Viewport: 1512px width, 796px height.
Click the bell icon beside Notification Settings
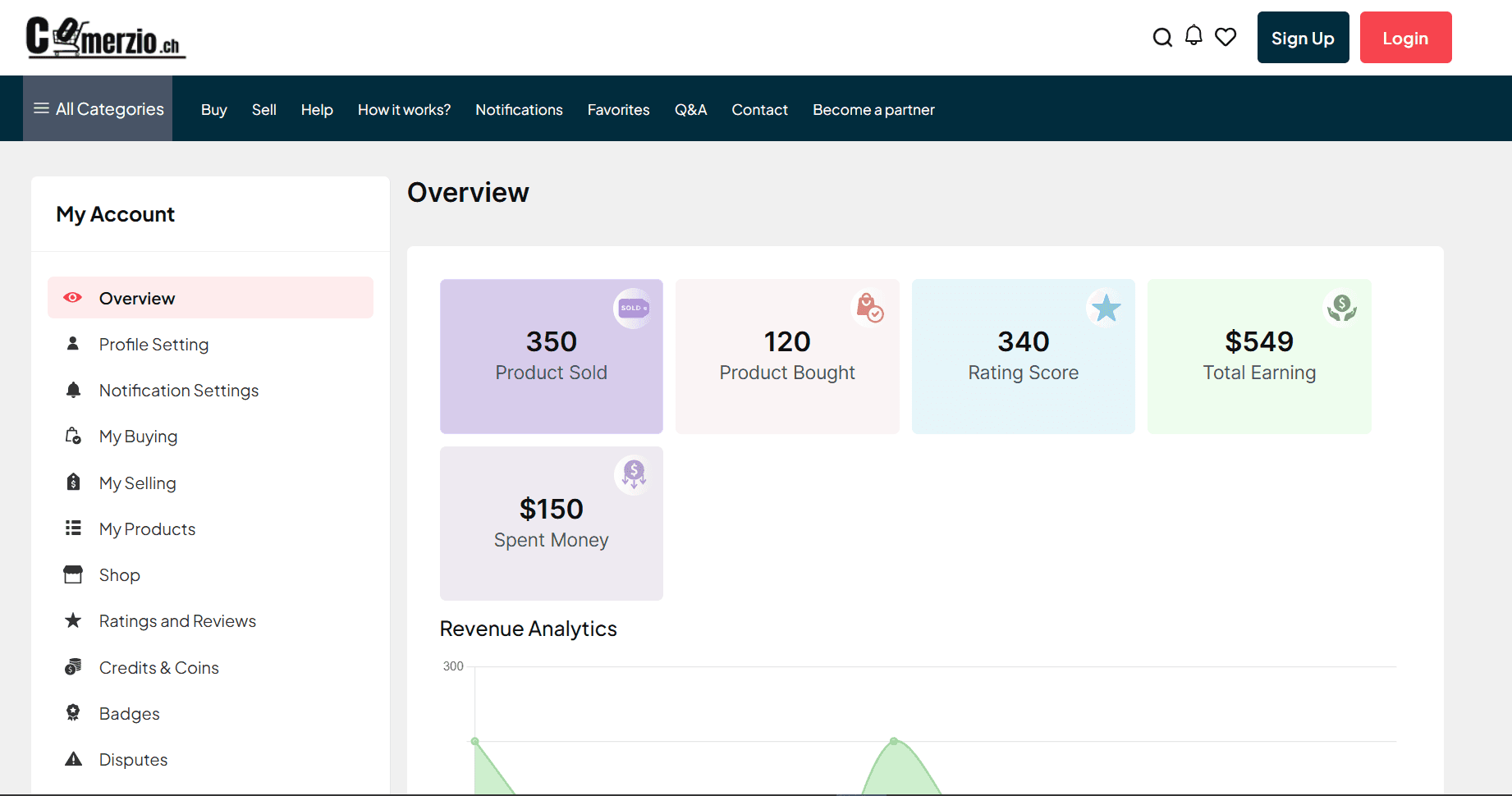(x=73, y=390)
